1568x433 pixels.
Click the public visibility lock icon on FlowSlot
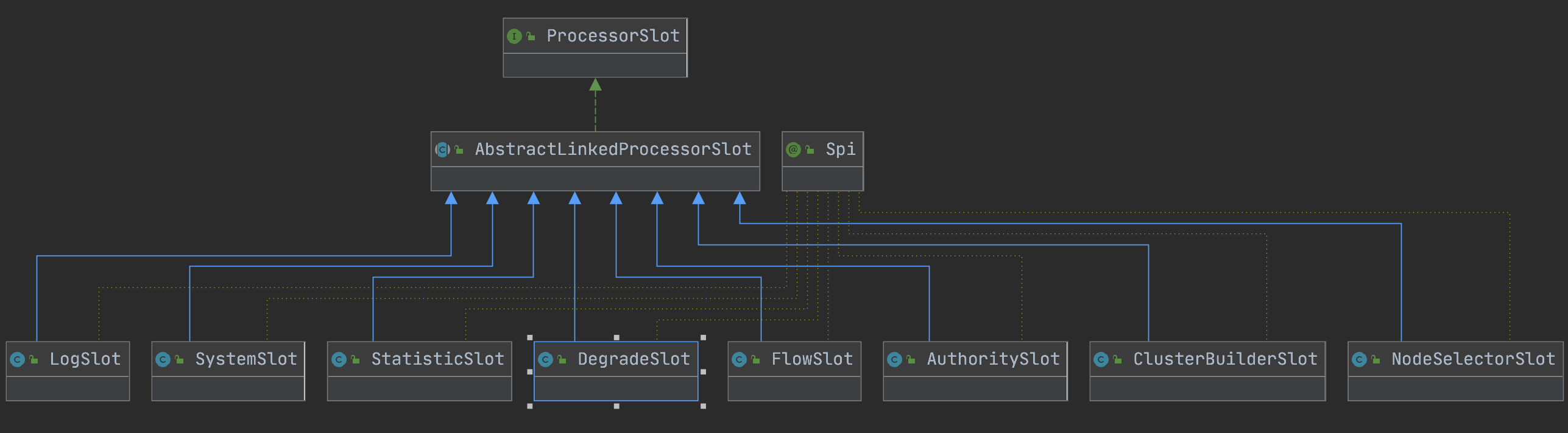coord(755,360)
